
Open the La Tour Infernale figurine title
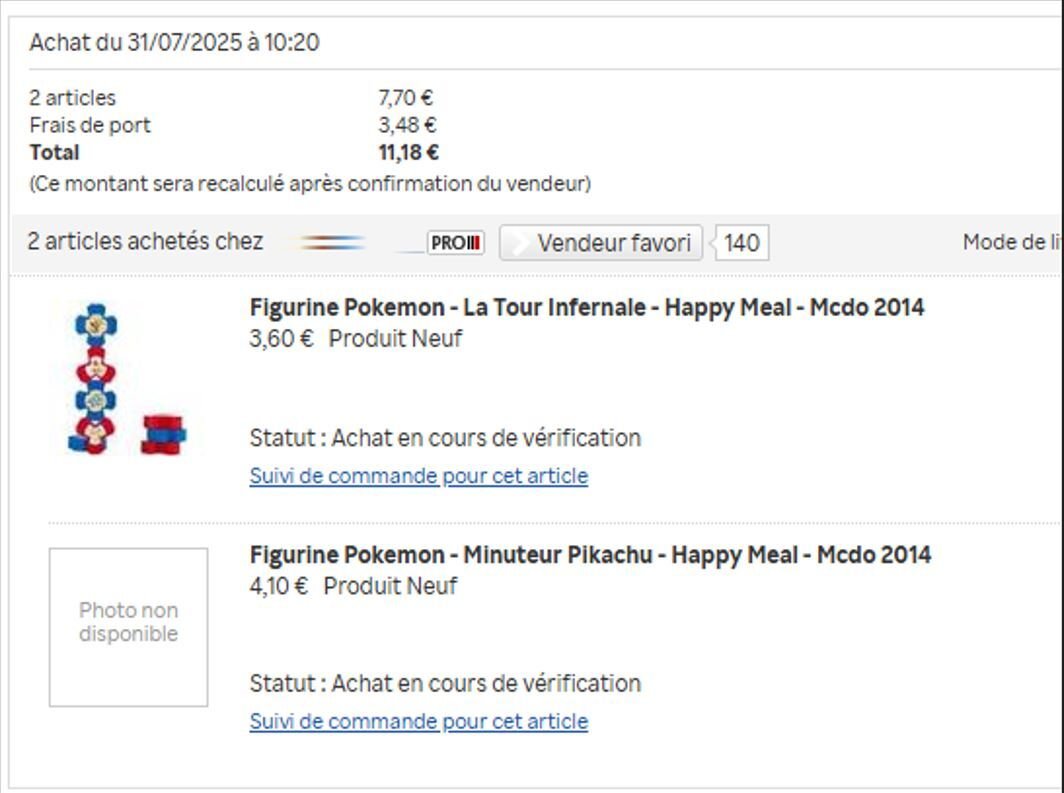tap(586, 307)
